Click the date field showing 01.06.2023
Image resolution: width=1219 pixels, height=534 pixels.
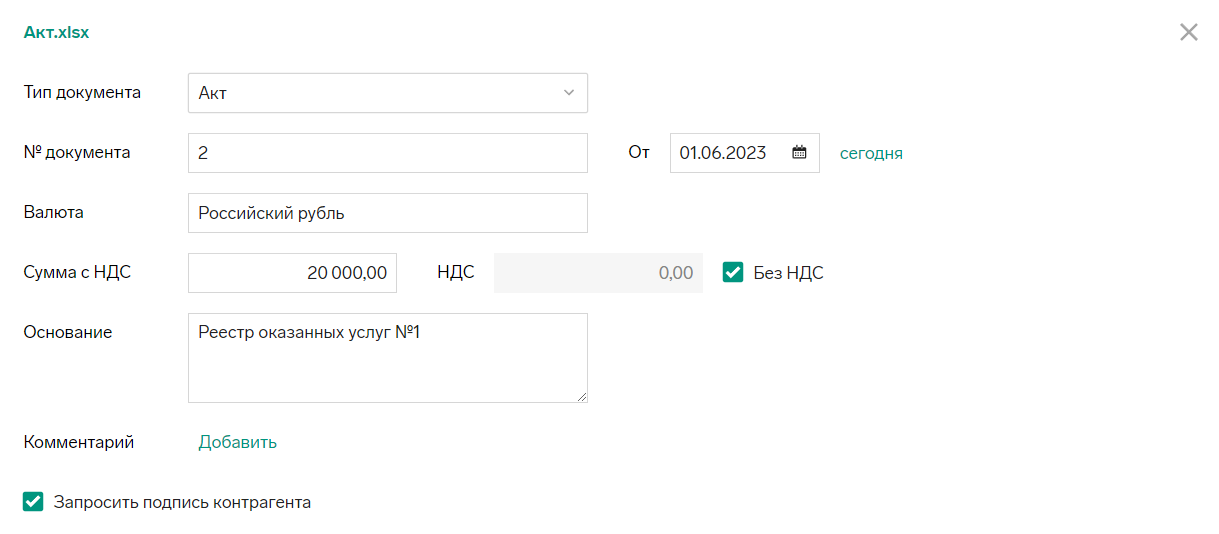pos(745,153)
